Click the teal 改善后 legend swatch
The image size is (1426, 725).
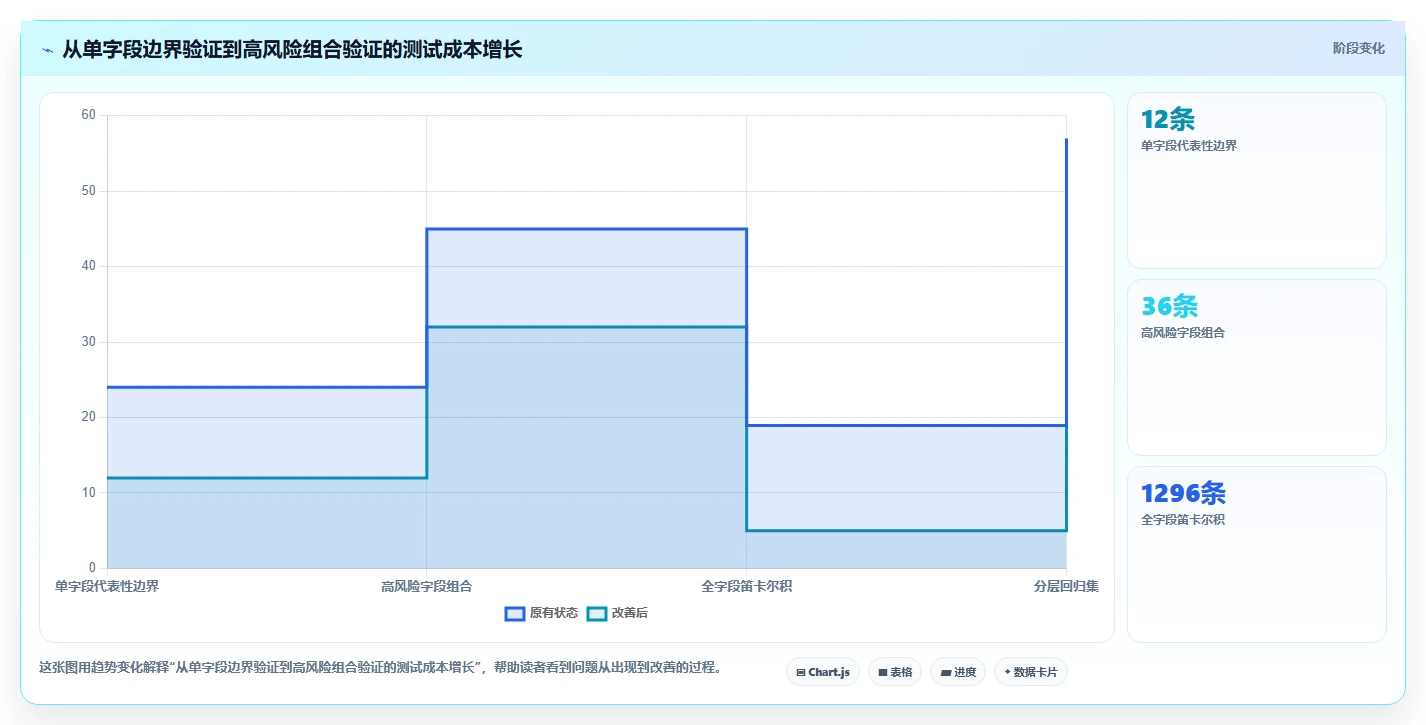(x=597, y=613)
